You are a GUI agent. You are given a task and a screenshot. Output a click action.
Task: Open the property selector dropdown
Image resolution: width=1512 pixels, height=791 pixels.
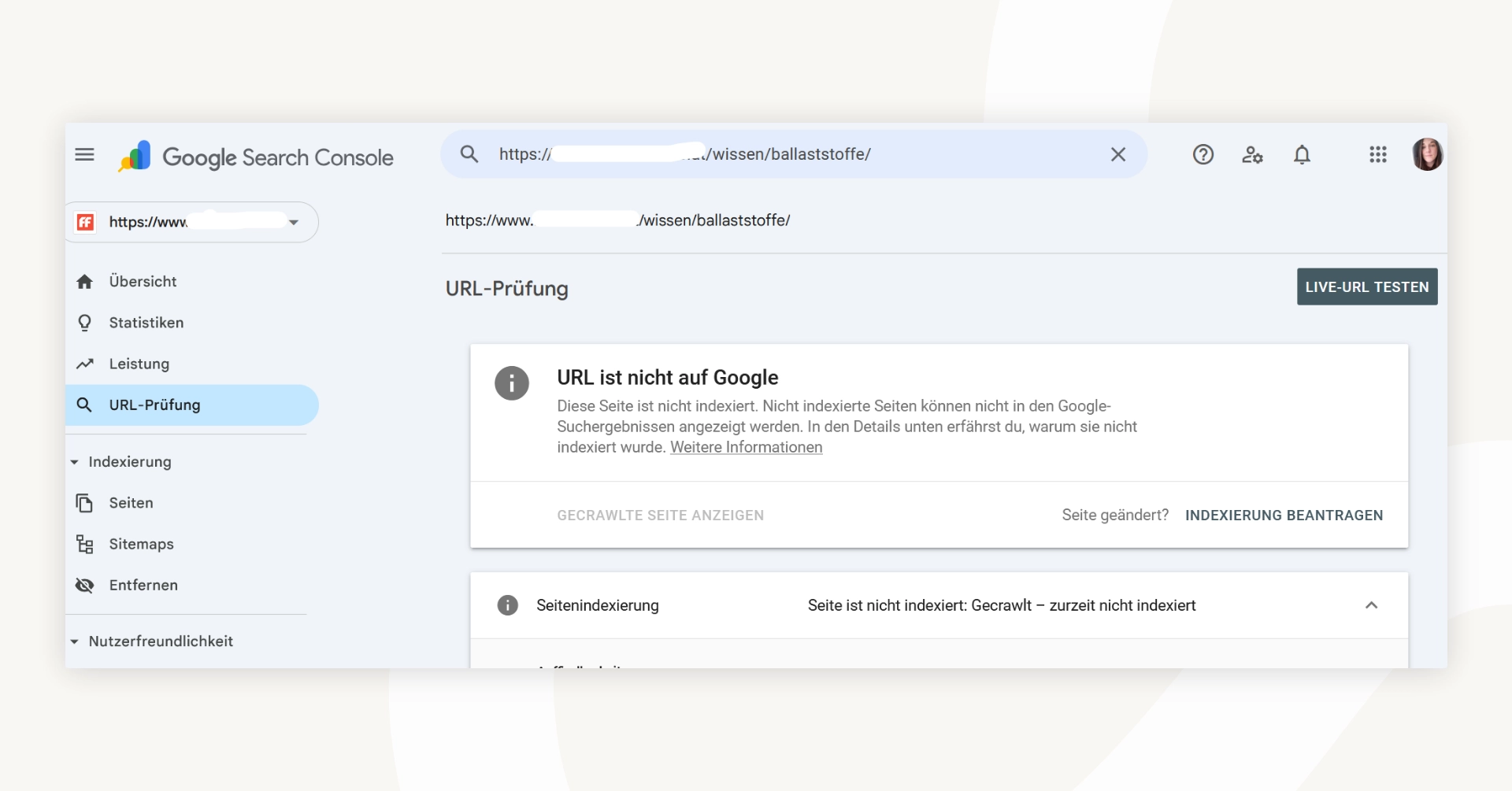(295, 222)
